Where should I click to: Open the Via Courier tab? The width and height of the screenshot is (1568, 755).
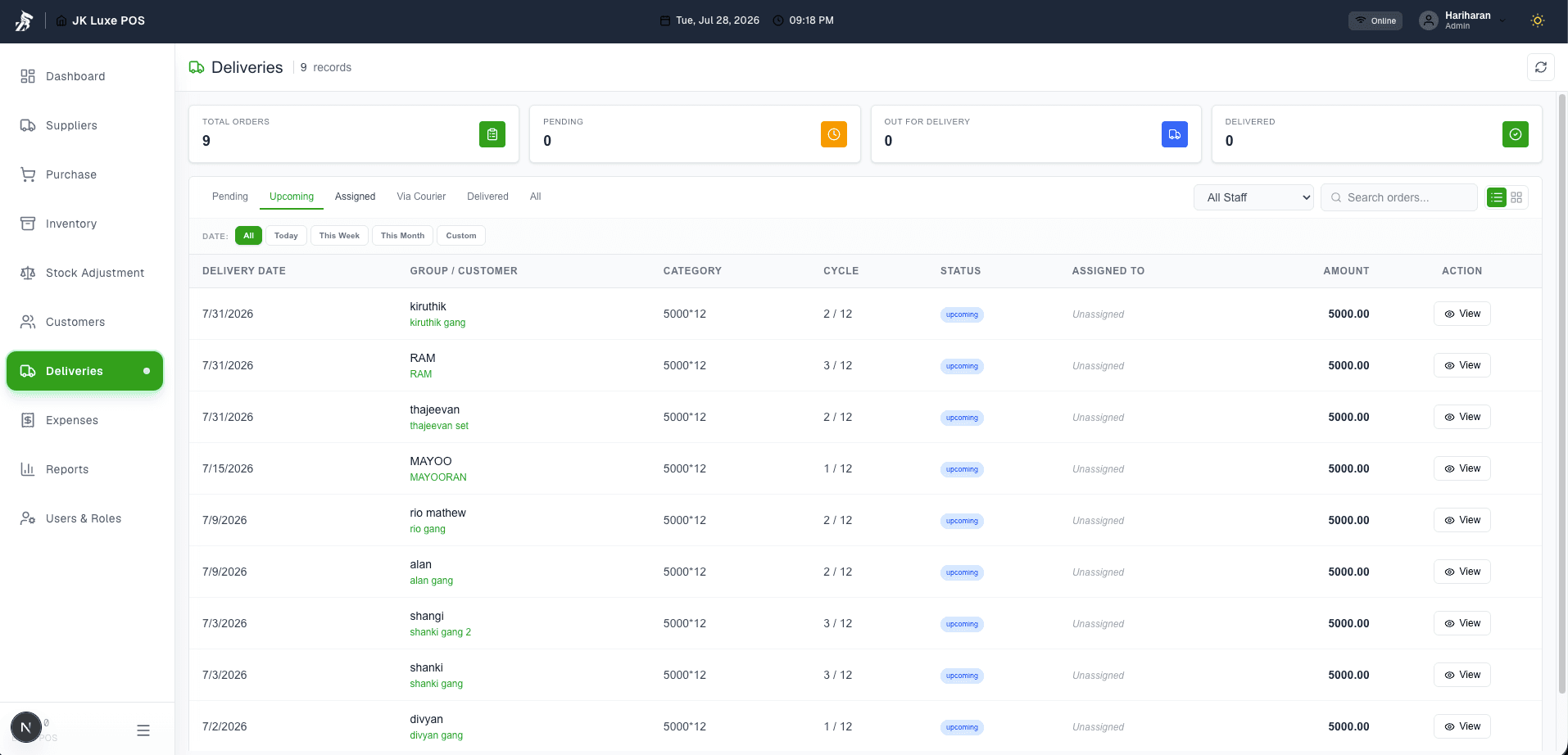click(x=421, y=197)
